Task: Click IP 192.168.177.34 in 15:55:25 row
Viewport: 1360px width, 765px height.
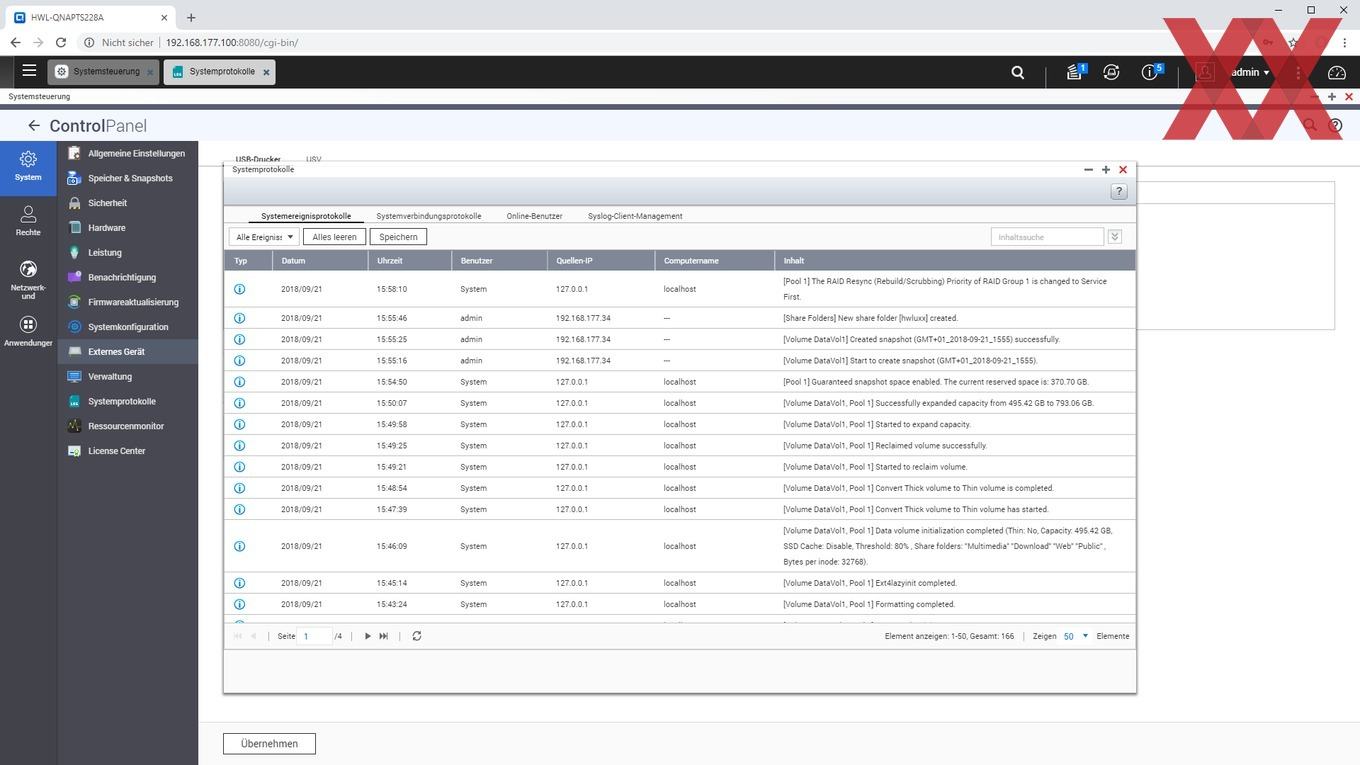Action: [583, 339]
